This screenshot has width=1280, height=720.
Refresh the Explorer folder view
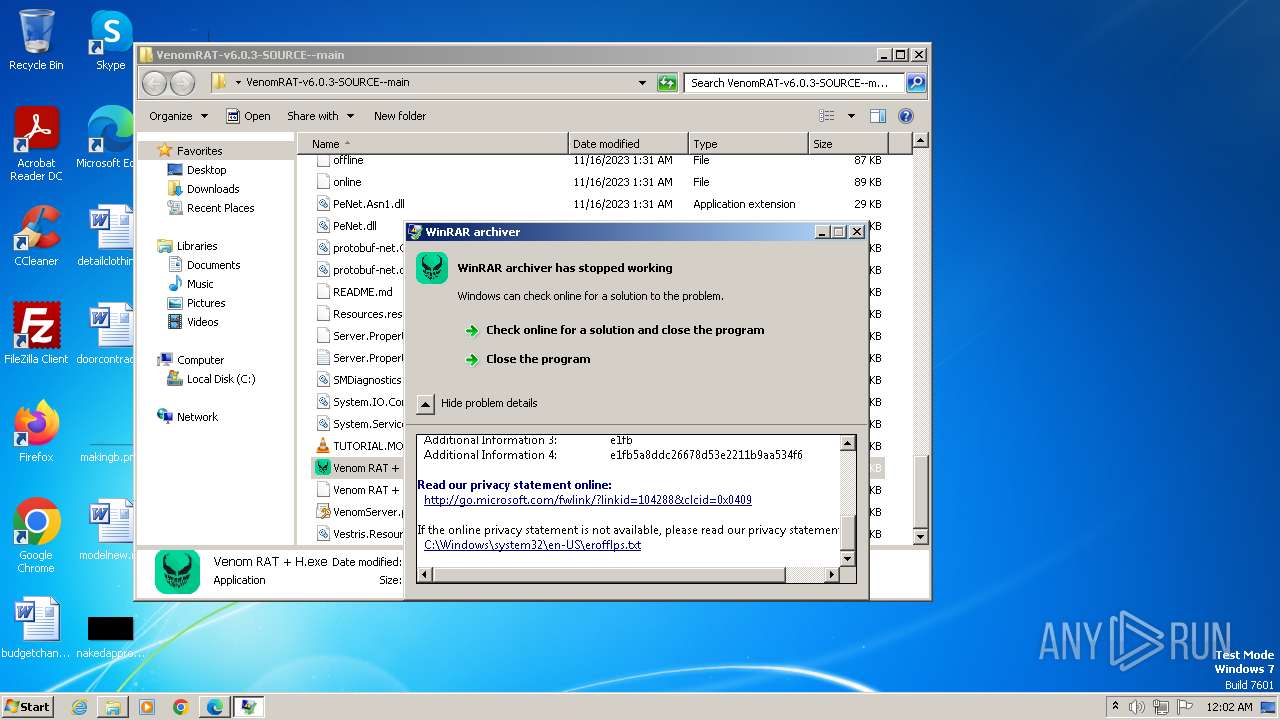coord(667,83)
